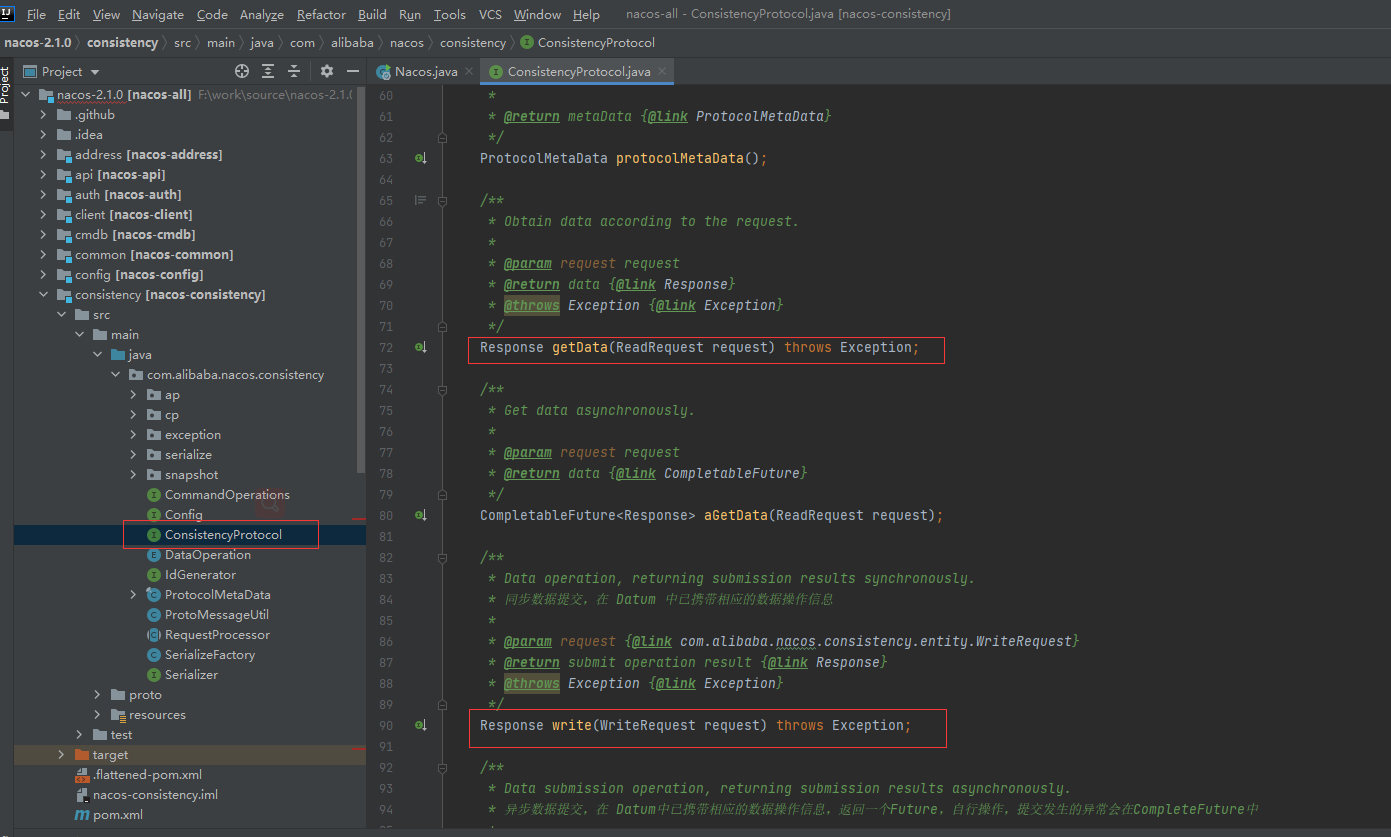The width and height of the screenshot is (1391, 837).
Task: Click the locate/select opened file icon
Action: pos(241,71)
